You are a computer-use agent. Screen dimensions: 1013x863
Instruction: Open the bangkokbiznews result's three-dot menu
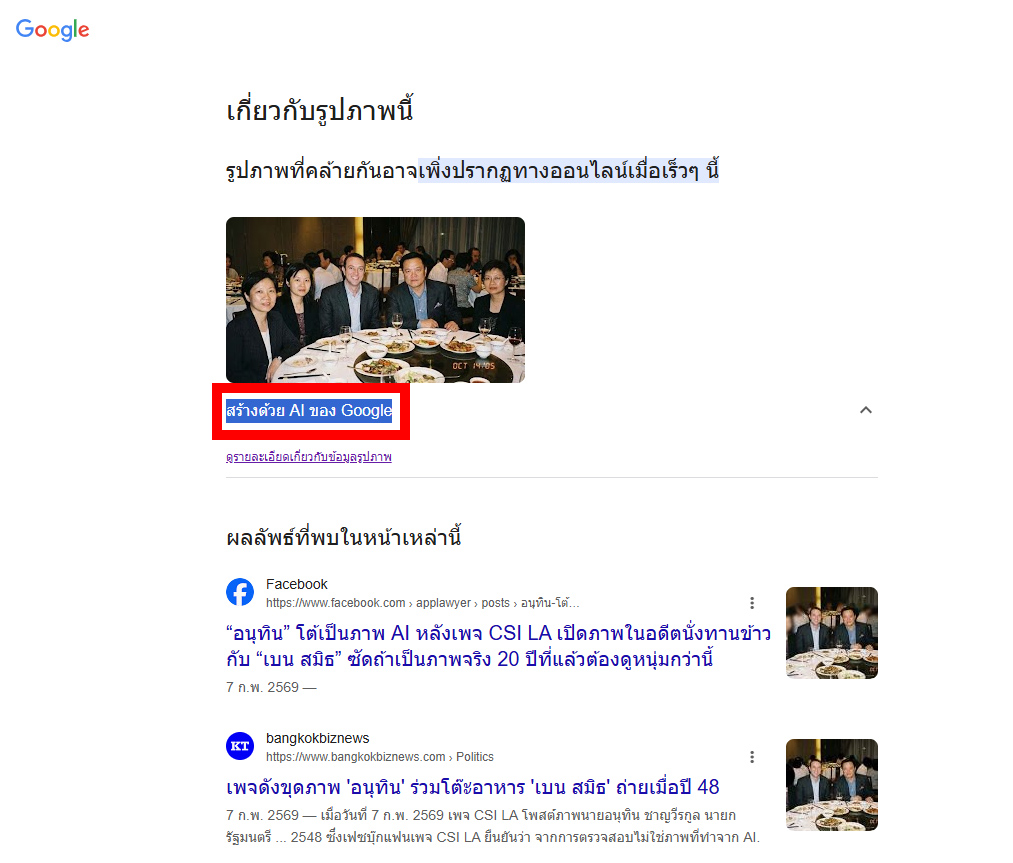[752, 757]
